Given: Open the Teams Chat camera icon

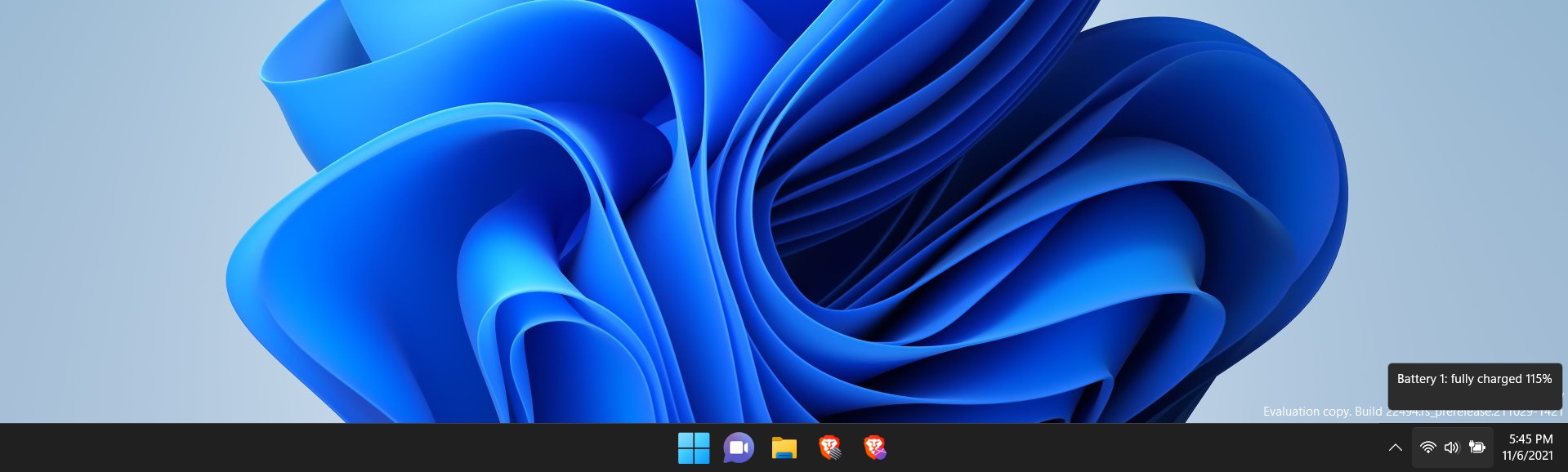Looking at the screenshot, I should pyautogui.click(x=739, y=448).
